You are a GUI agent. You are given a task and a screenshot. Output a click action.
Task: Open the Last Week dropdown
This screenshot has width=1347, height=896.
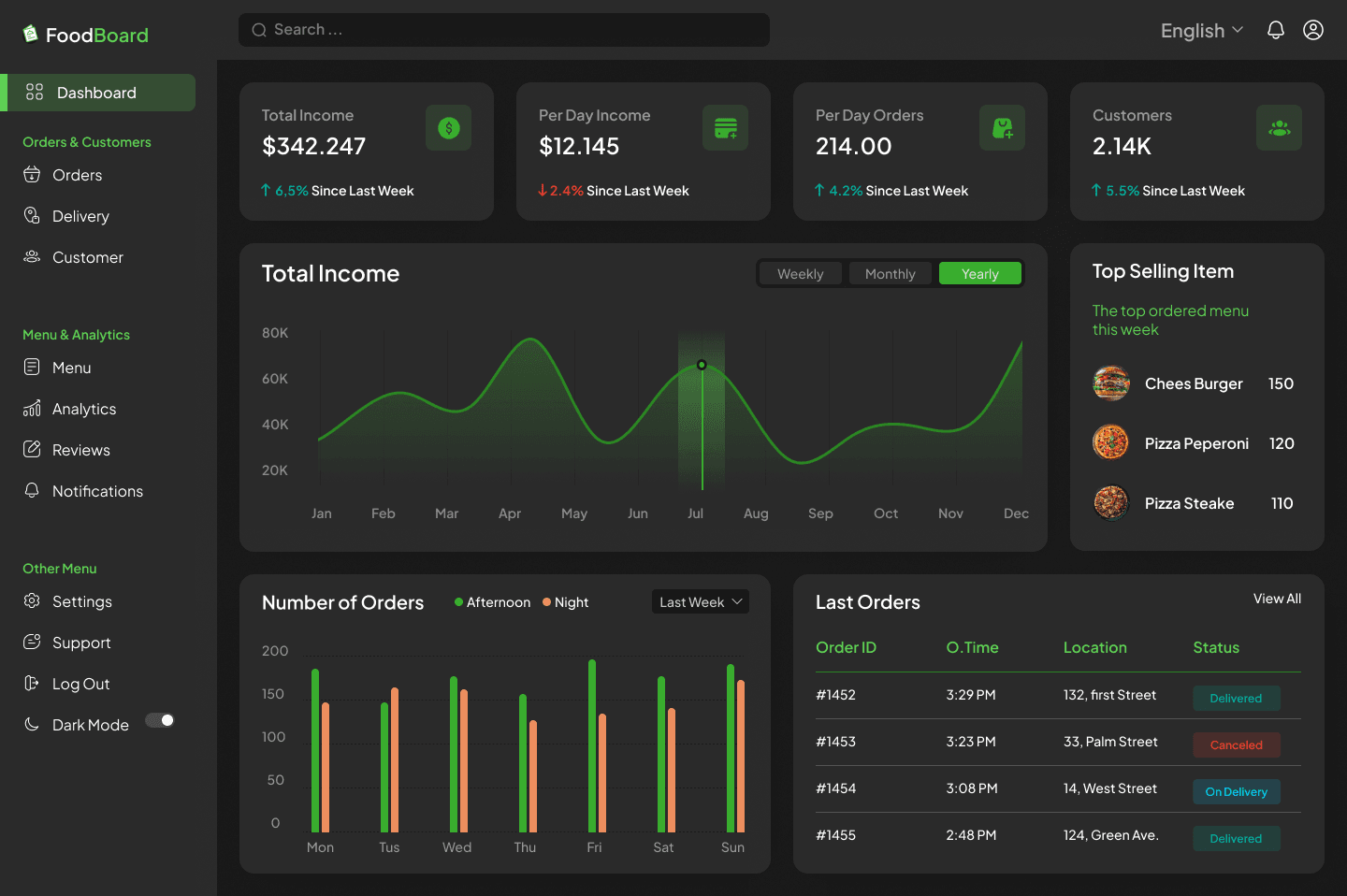point(700,602)
